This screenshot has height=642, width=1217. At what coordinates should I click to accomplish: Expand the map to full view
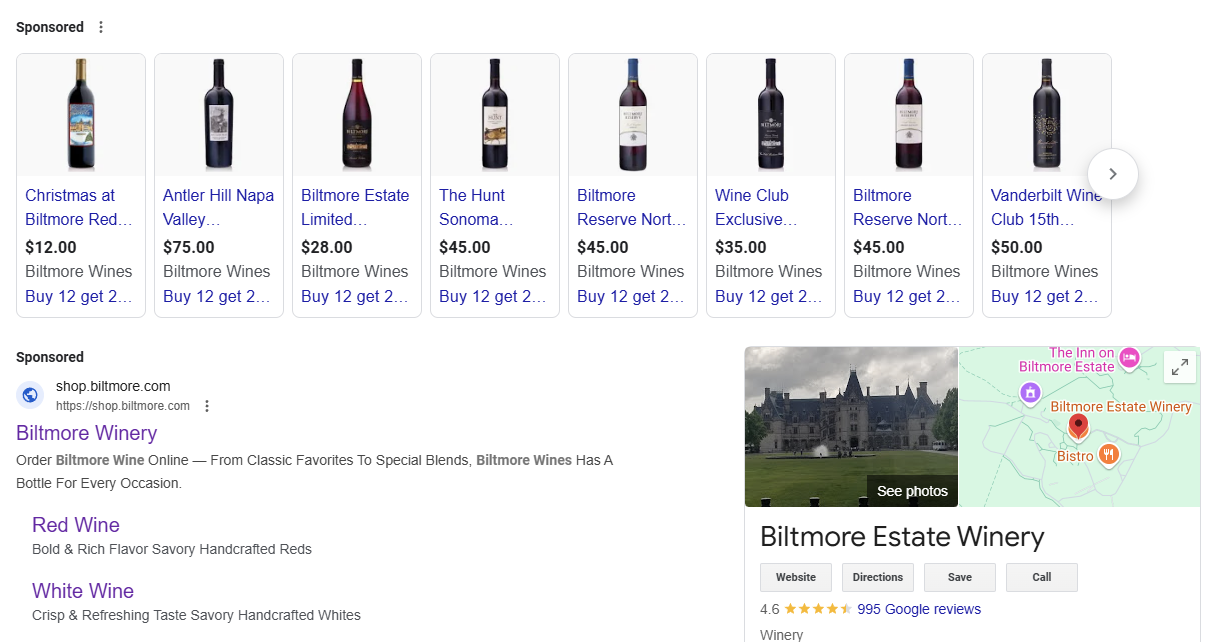(x=1180, y=367)
